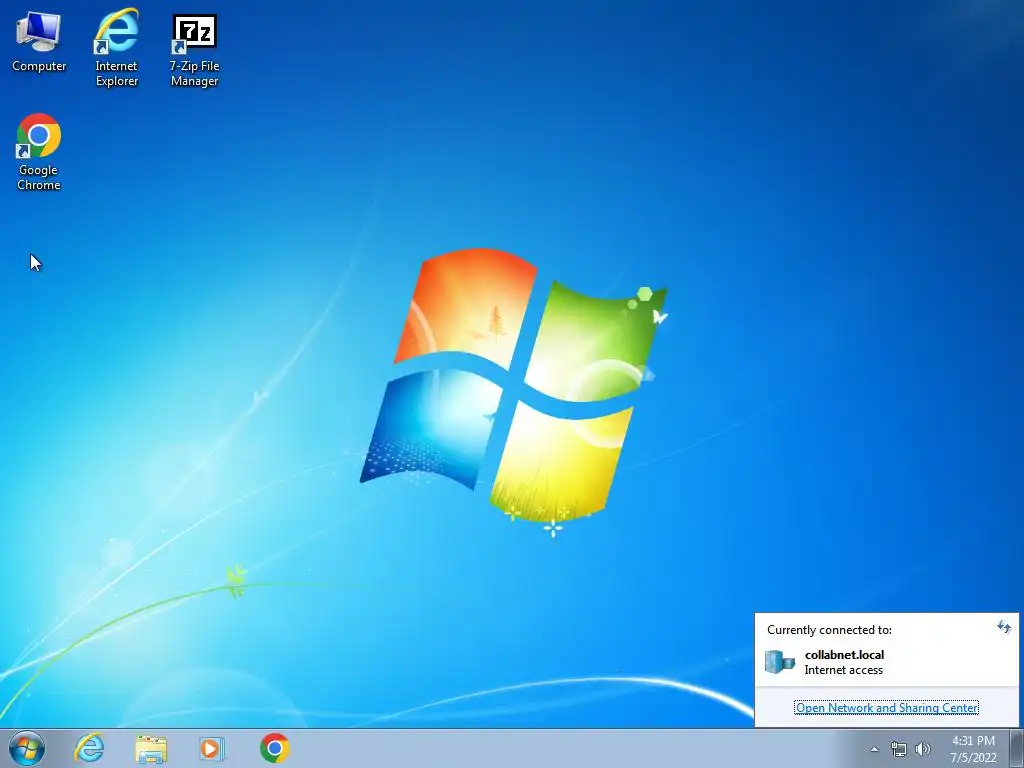Viewport: 1024px width, 768px height.
Task: Show hidden icons in system tray
Action: point(874,749)
